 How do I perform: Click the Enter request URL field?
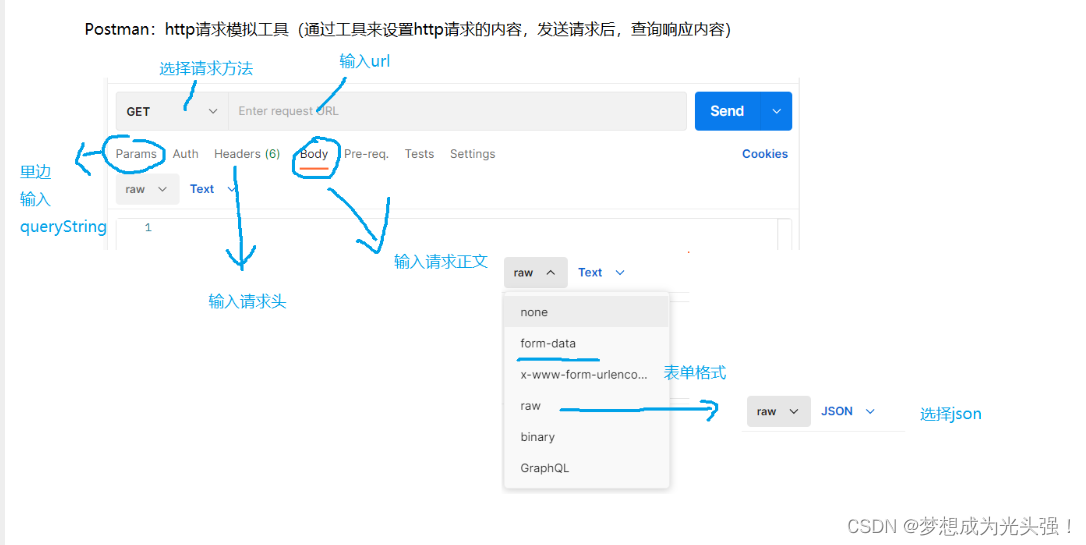[x=457, y=111]
